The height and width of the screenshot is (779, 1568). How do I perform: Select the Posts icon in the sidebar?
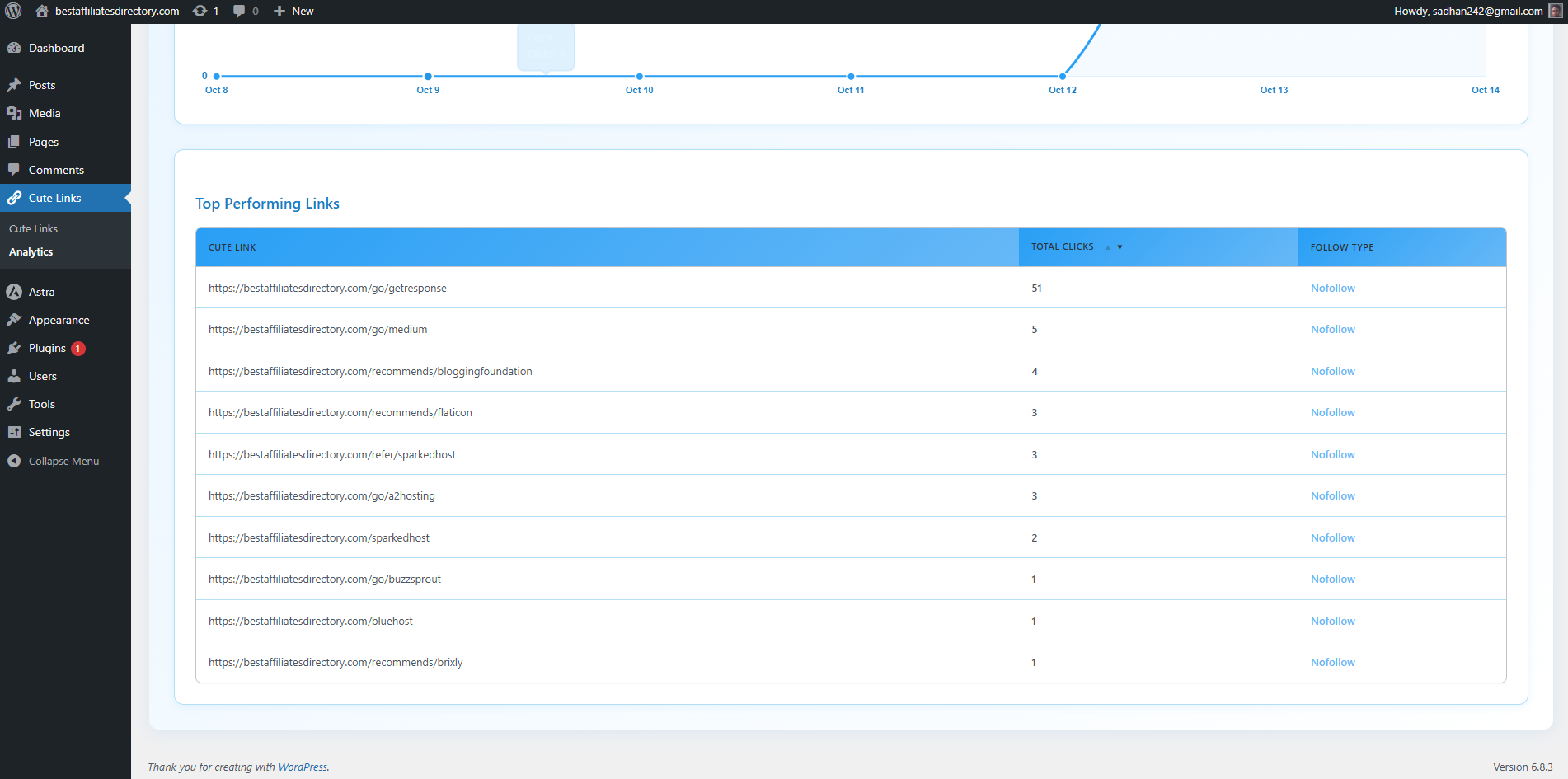point(16,85)
